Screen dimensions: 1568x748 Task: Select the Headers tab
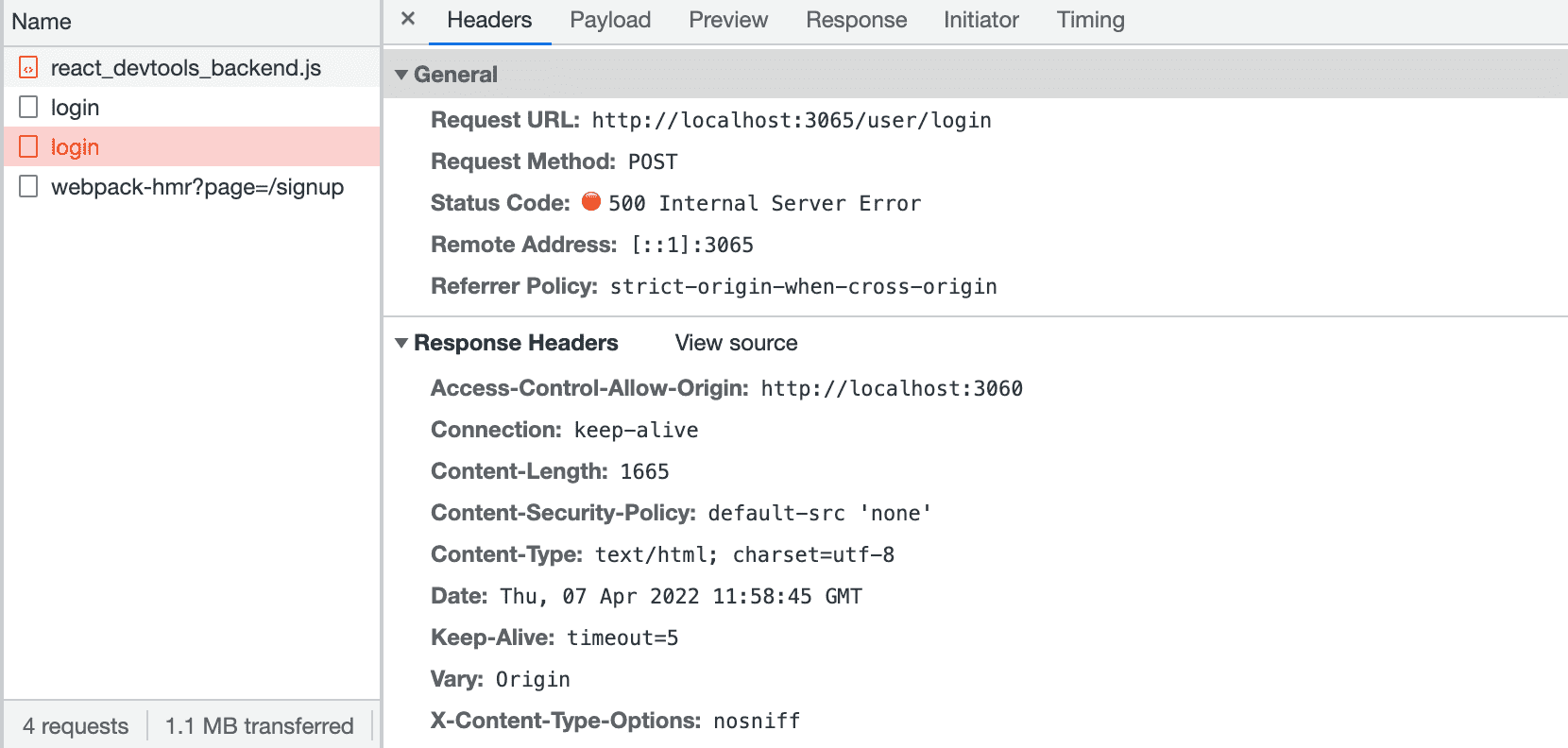[489, 20]
